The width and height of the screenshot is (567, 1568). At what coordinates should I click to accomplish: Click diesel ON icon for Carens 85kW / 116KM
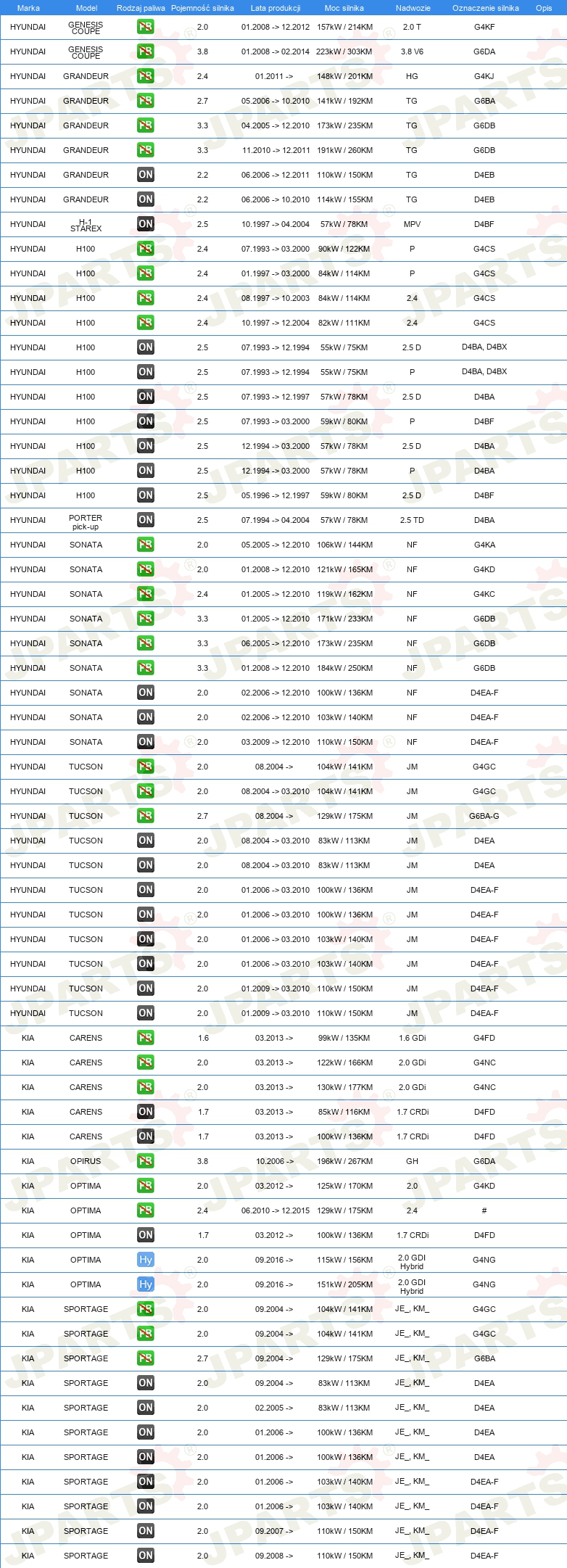146,1112
